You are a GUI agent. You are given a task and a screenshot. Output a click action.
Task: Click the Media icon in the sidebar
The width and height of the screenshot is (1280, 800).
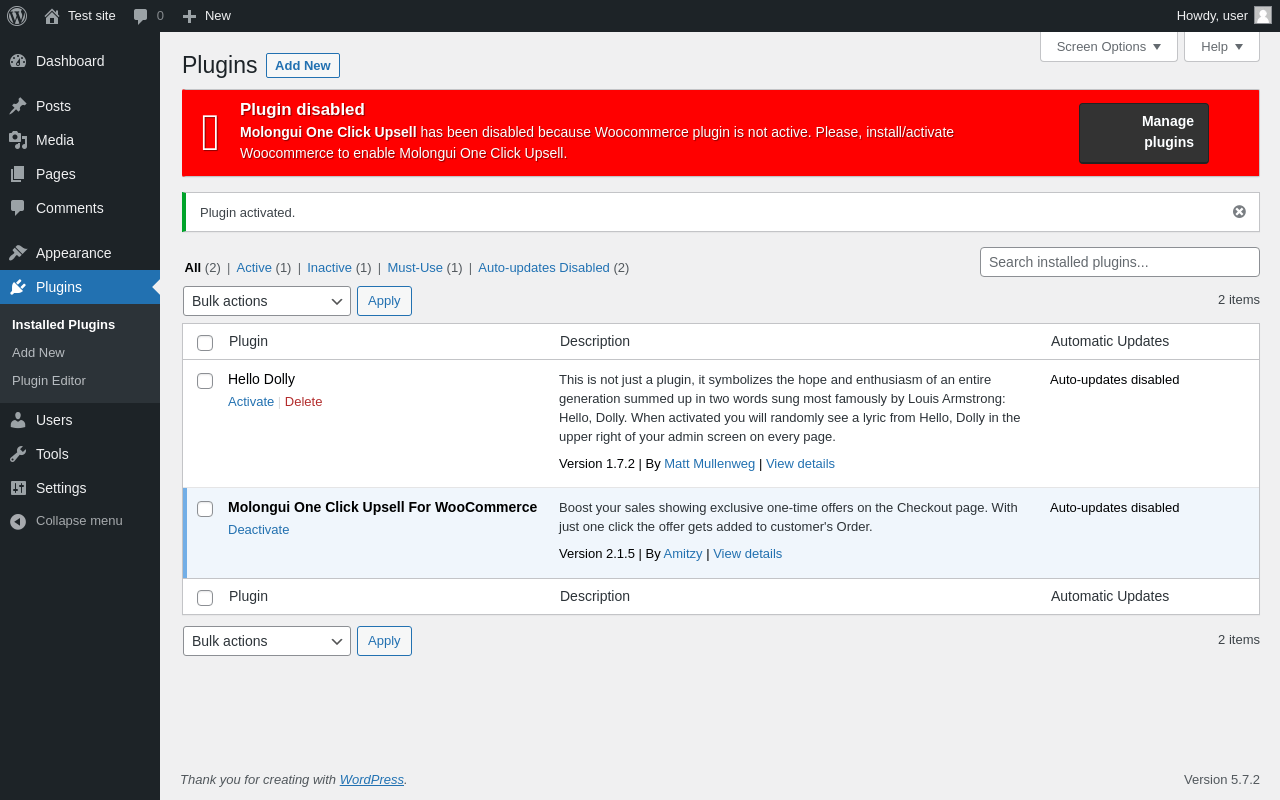[x=18, y=140]
